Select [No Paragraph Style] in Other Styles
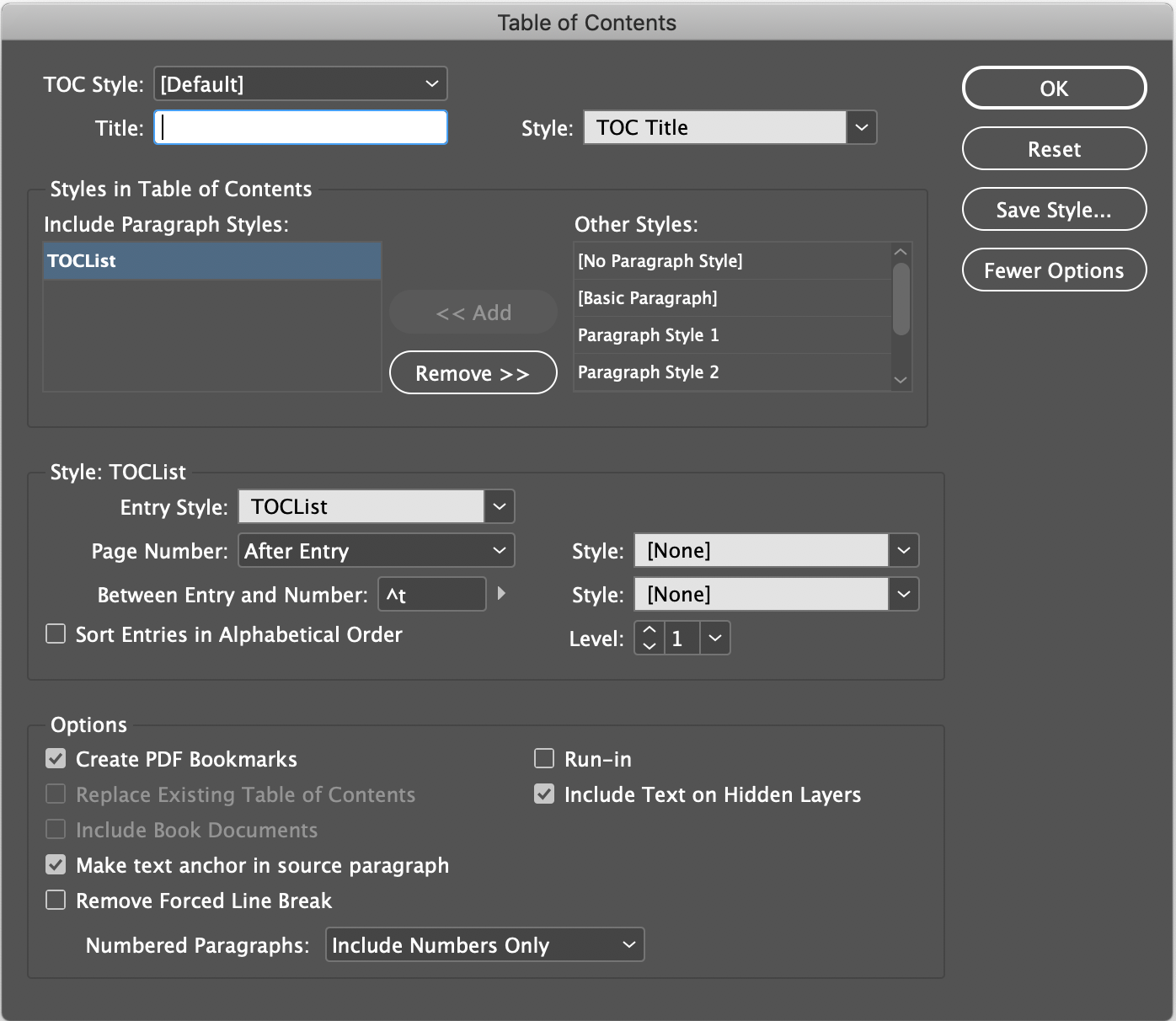 click(732, 261)
